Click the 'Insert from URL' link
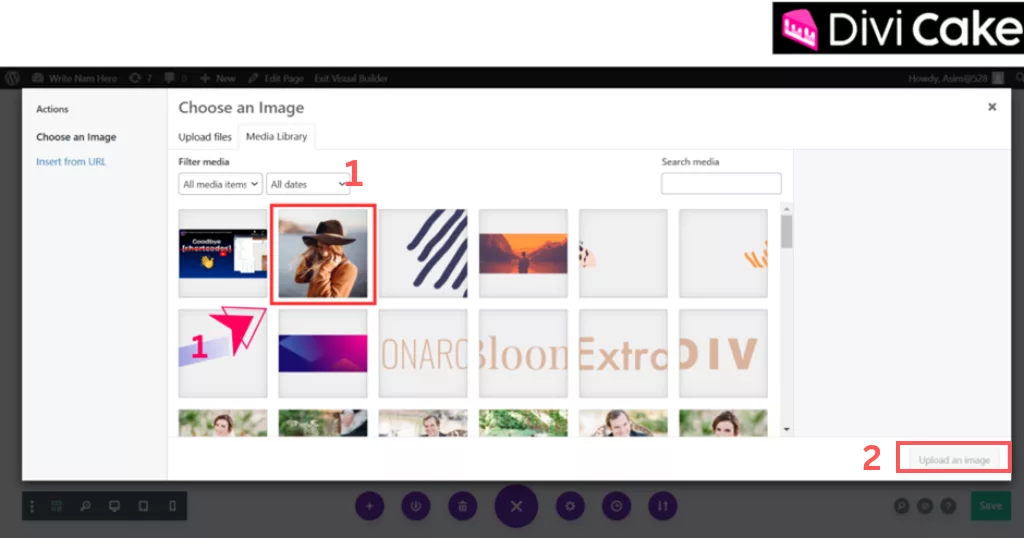The height and width of the screenshot is (538, 1024). click(71, 161)
